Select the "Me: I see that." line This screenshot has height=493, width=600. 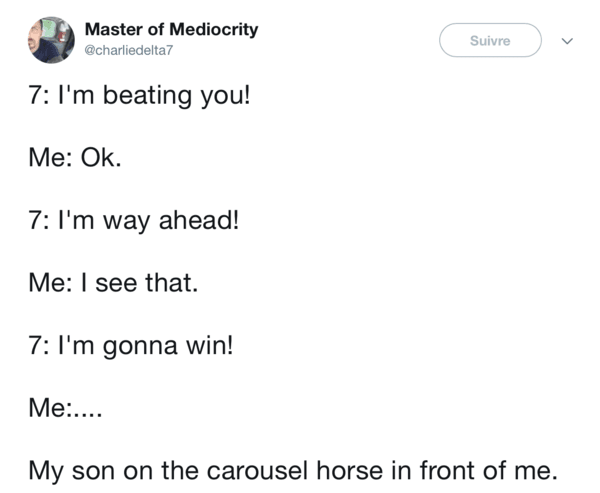[113, 283]
